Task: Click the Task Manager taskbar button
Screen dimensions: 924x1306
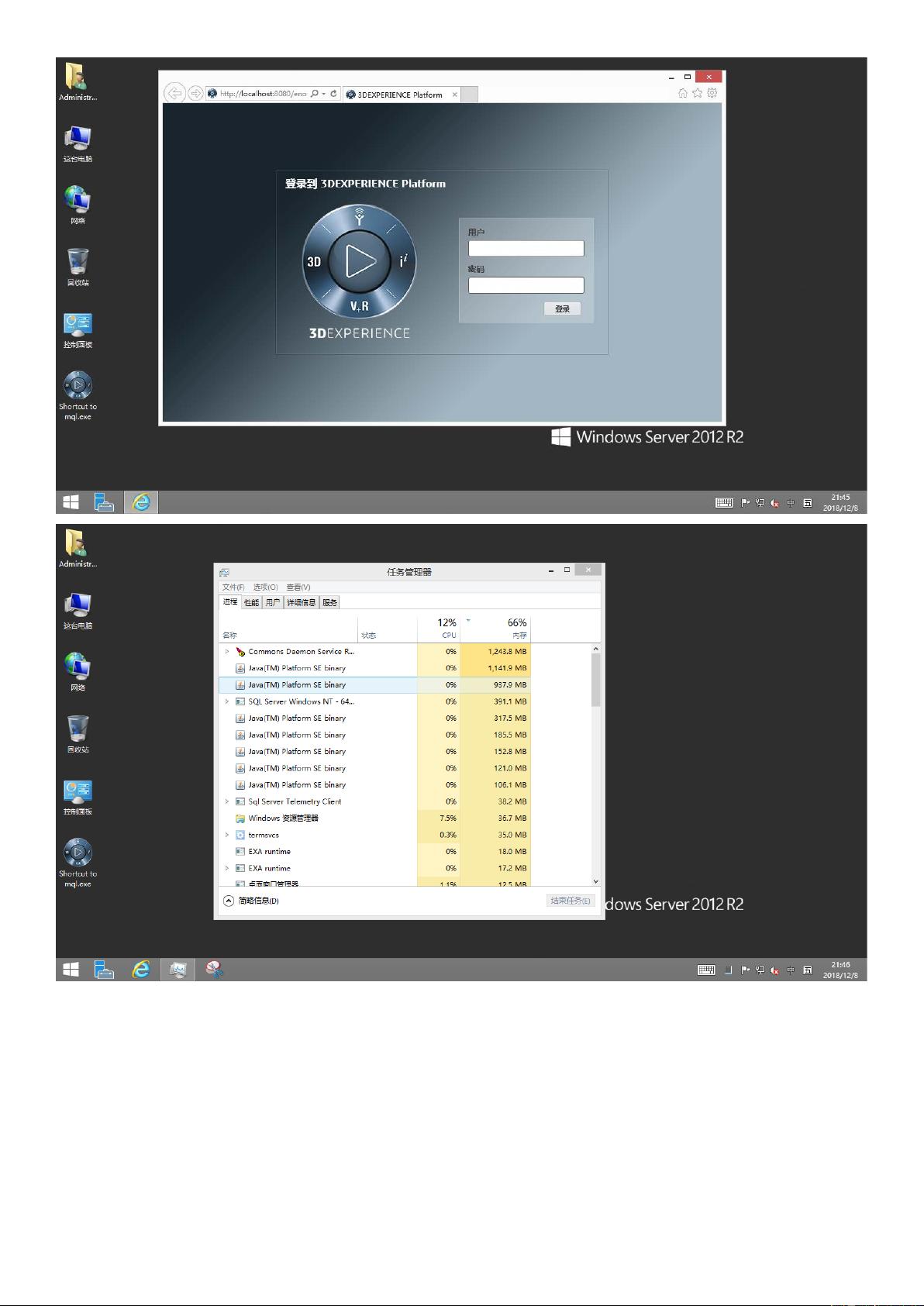Action: 178,969
